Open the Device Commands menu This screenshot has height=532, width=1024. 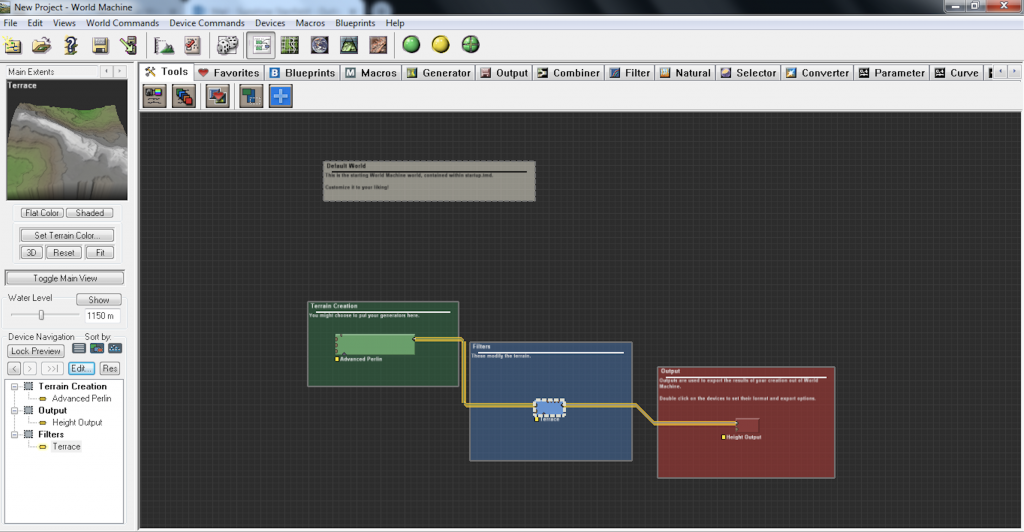coord(207,23)
